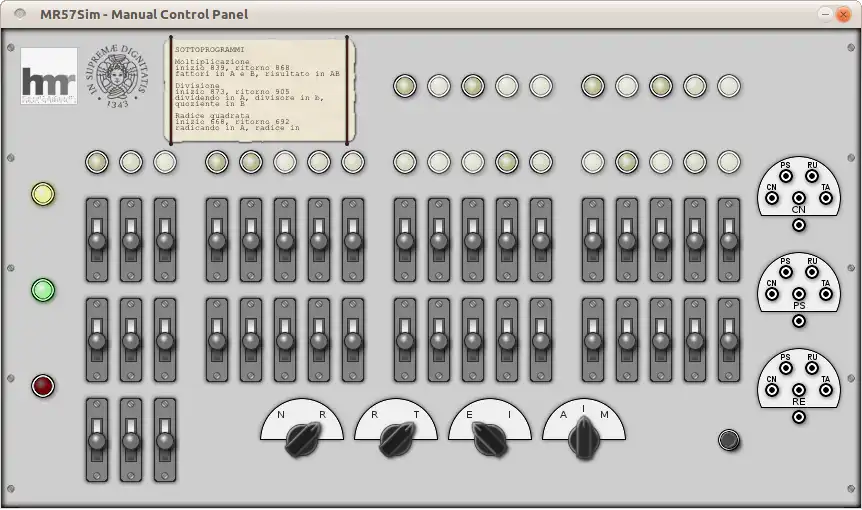Click the In Supremae Dignitatis 1343 seal
This screenshot has width=862, height=510.
(117, 76)
